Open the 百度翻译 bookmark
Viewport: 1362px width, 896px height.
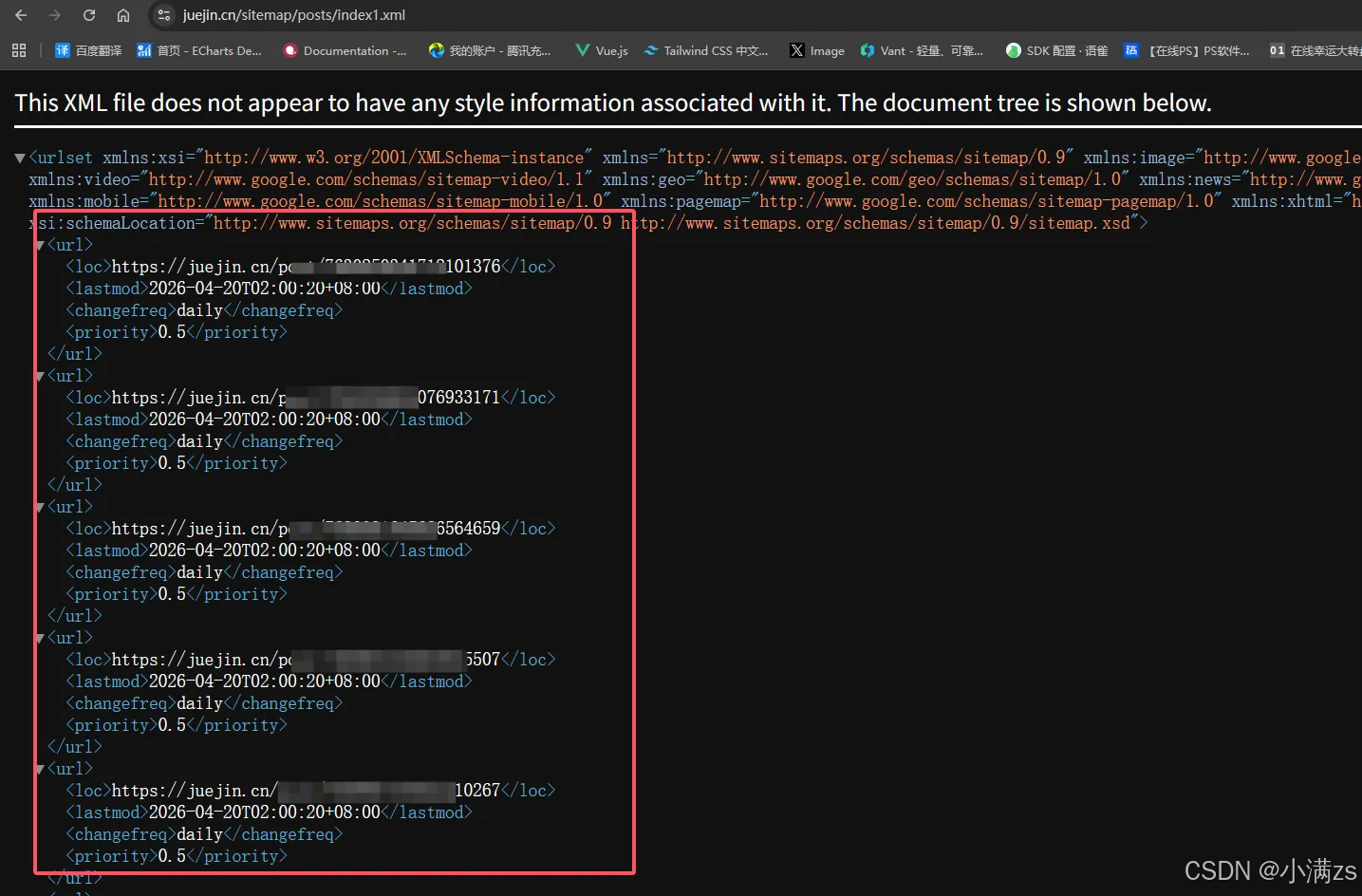click(x=87, y=50)
